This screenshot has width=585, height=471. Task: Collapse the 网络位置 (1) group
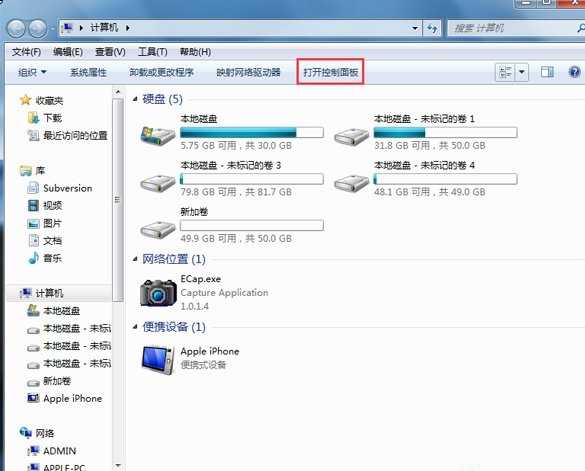point(135,259)
